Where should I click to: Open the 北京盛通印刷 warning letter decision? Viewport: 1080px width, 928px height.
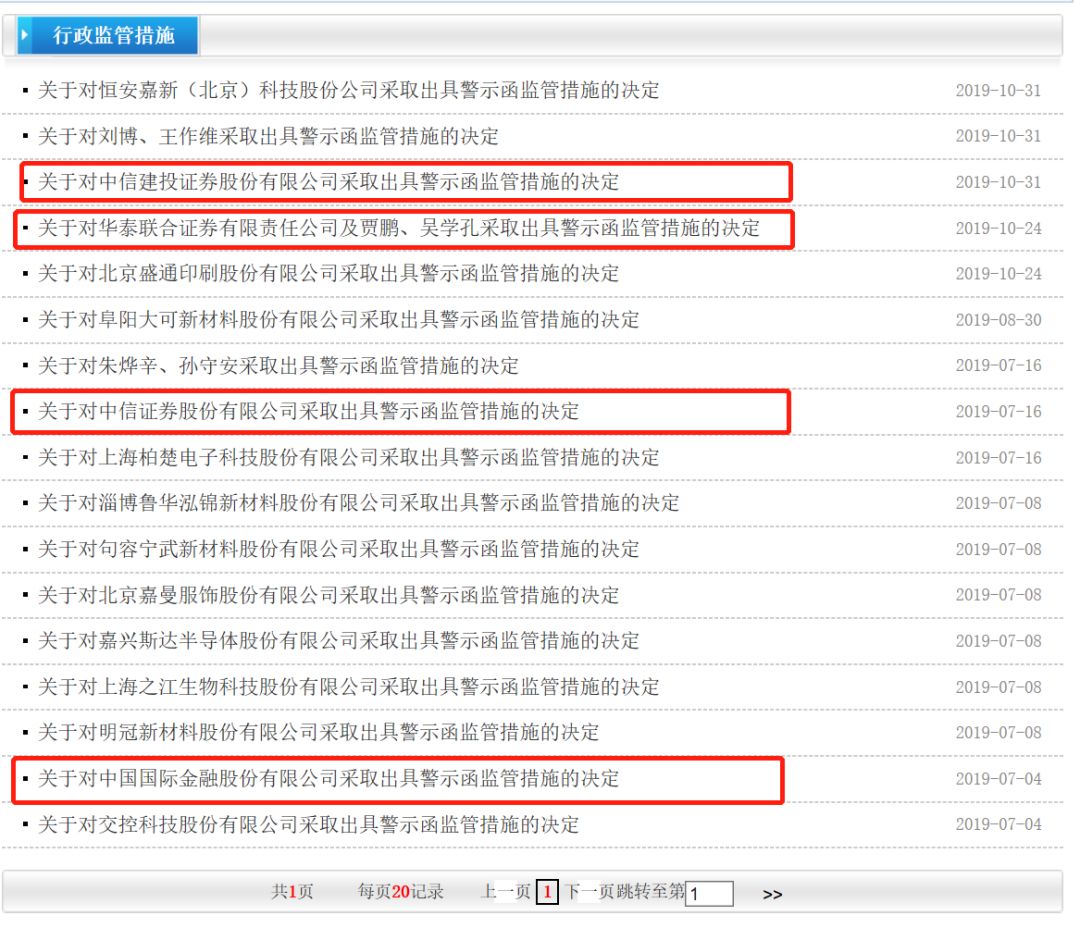click(328, 273)
